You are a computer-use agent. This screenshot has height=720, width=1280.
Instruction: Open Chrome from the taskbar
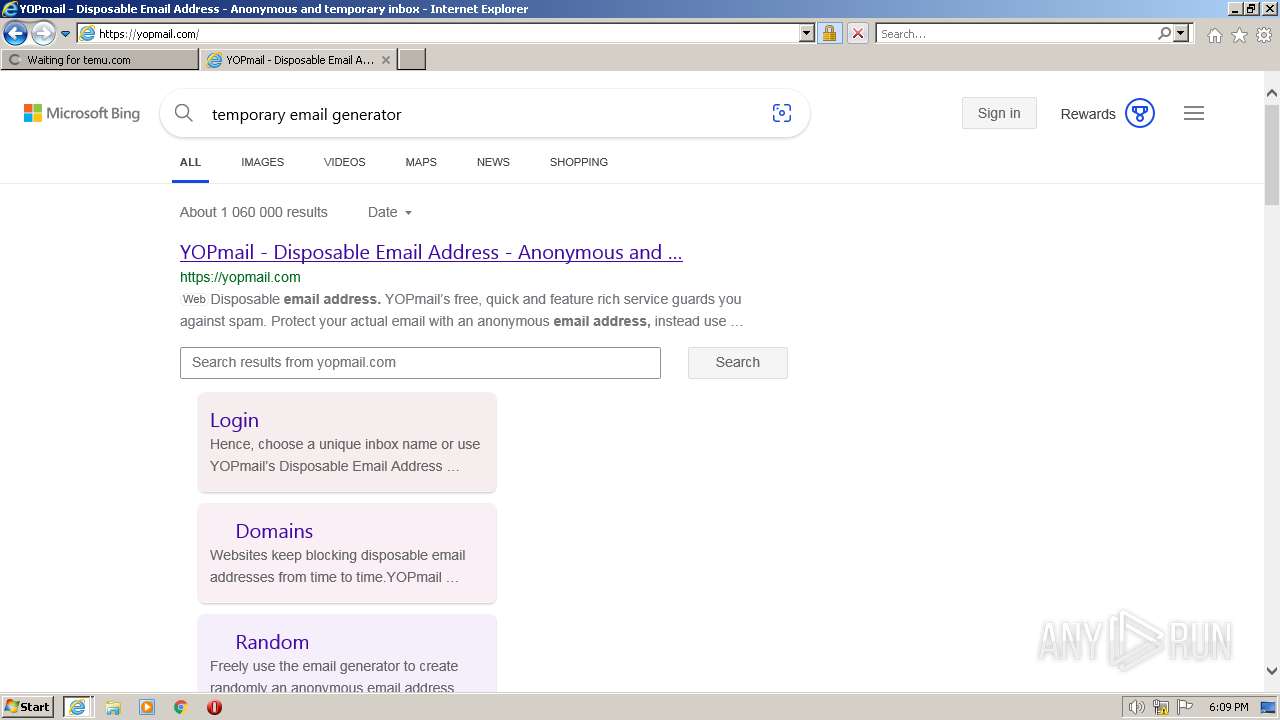181,707
